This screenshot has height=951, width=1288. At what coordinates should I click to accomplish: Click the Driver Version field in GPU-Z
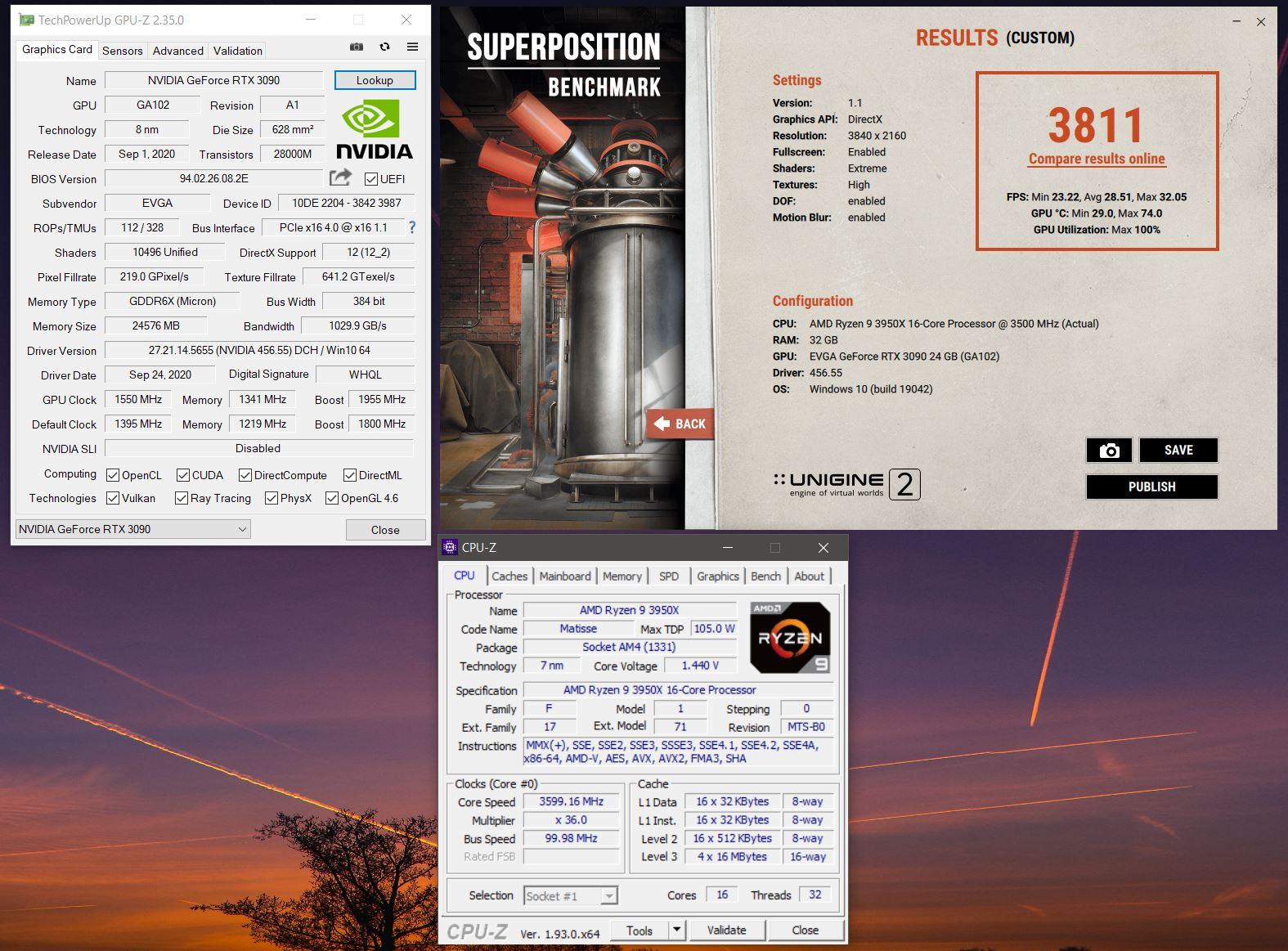point(259,350)
